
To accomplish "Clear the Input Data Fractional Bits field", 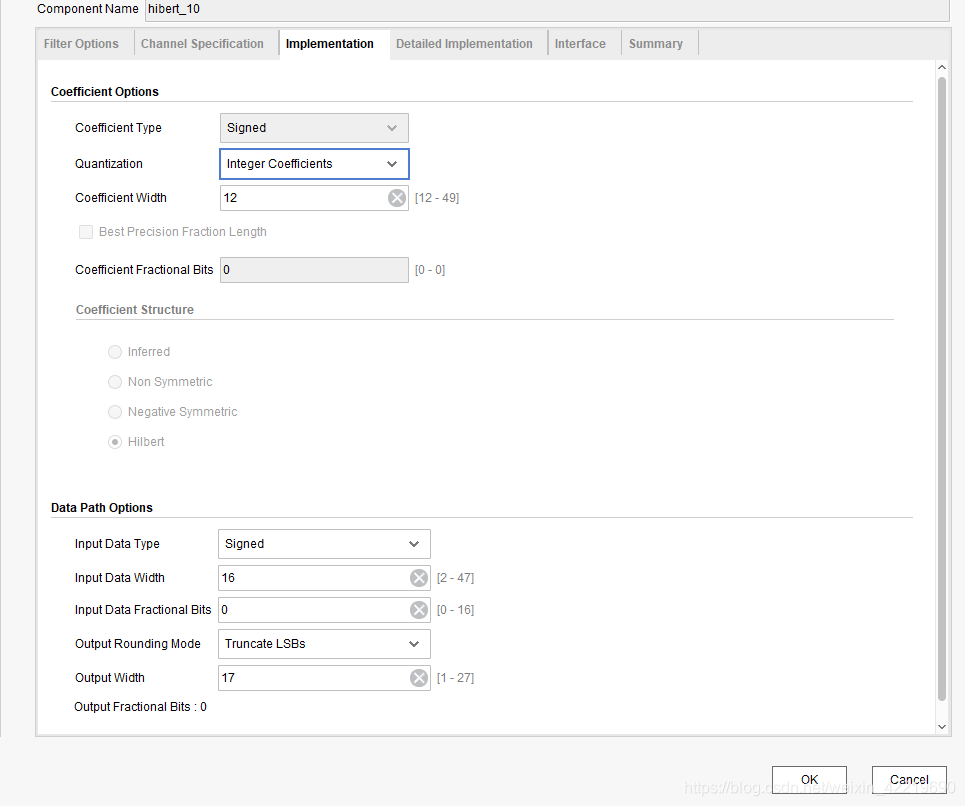I will click(419, 610).
